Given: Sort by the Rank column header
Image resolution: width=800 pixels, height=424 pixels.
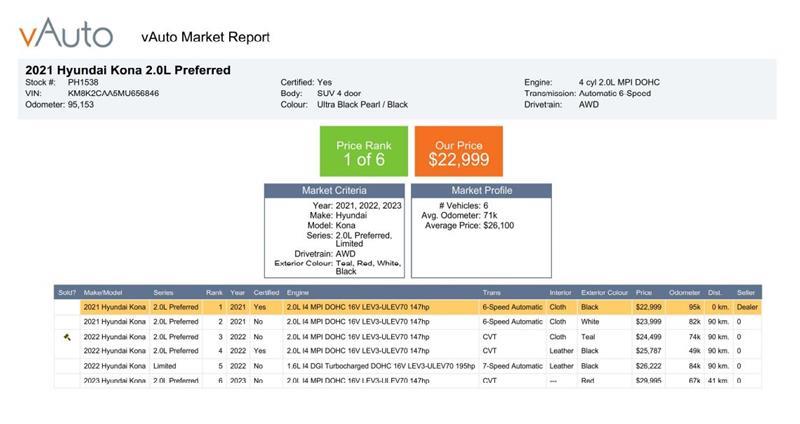Looking at the screenshot, I should pos(214,293).
